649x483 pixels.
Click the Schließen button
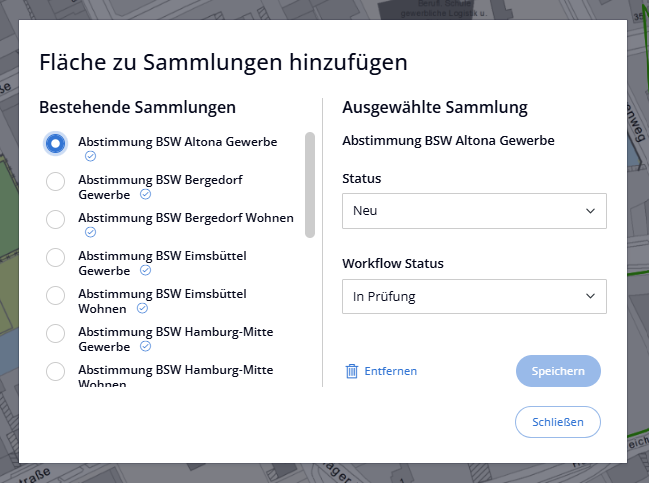[x=557, y=422]
